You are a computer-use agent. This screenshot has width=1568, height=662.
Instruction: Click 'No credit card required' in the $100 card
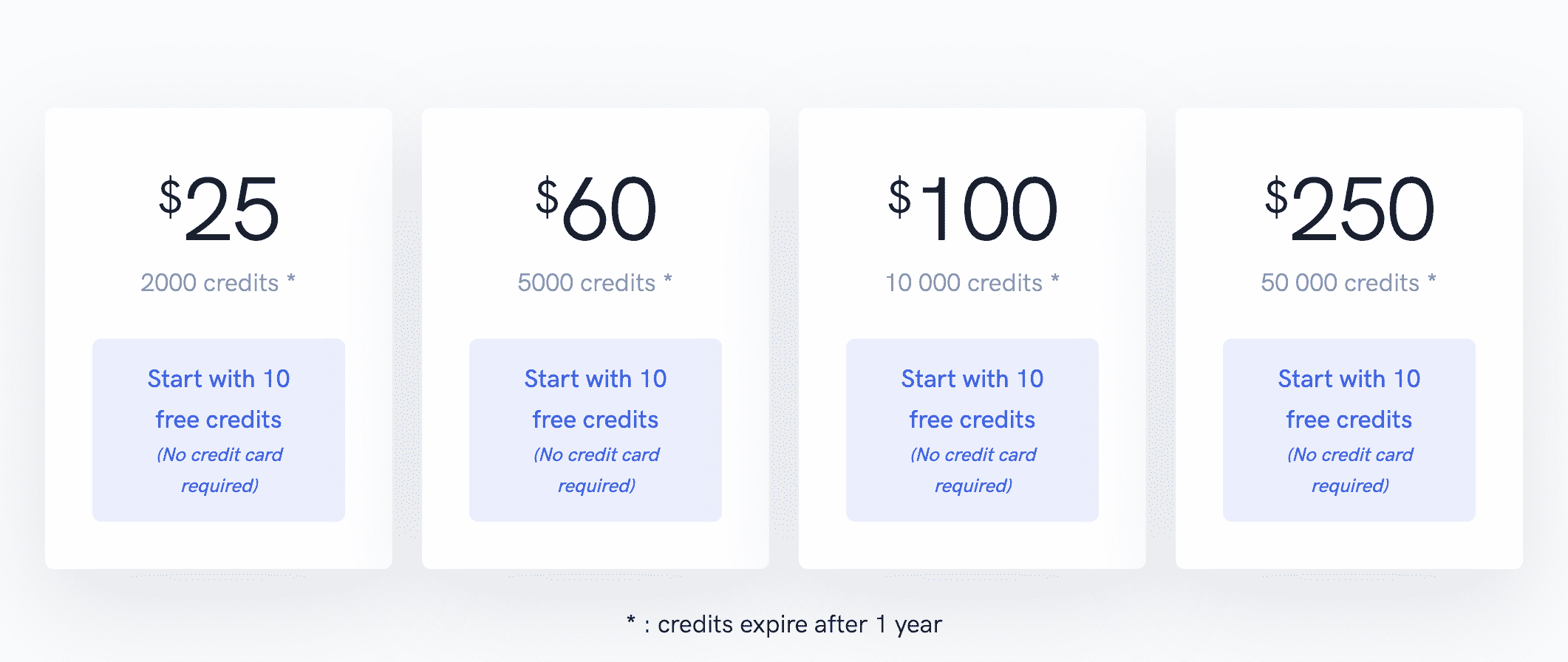(973, 470)
